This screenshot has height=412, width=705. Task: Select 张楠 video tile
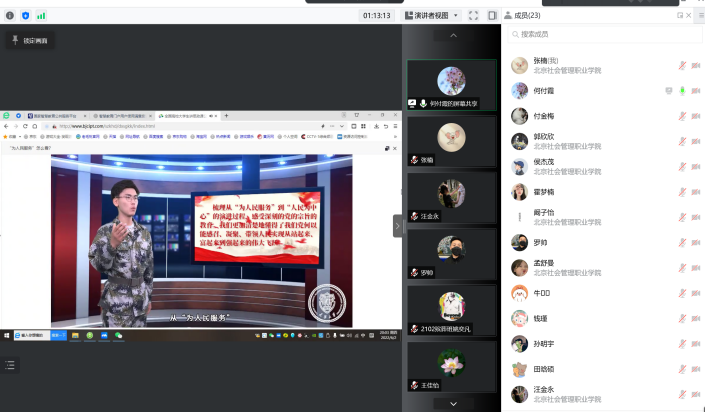451,141
